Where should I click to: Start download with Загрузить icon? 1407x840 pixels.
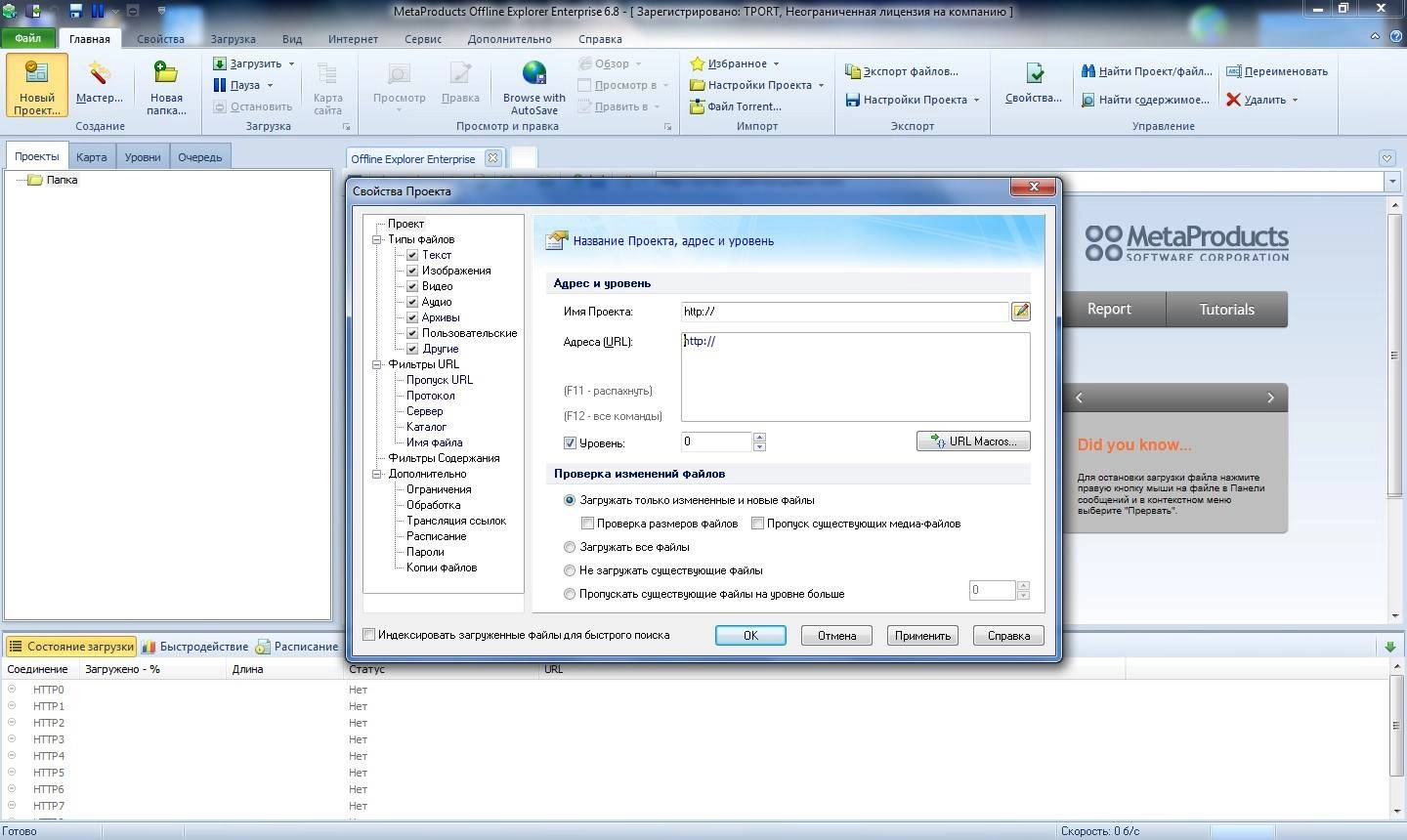[220, 63]
